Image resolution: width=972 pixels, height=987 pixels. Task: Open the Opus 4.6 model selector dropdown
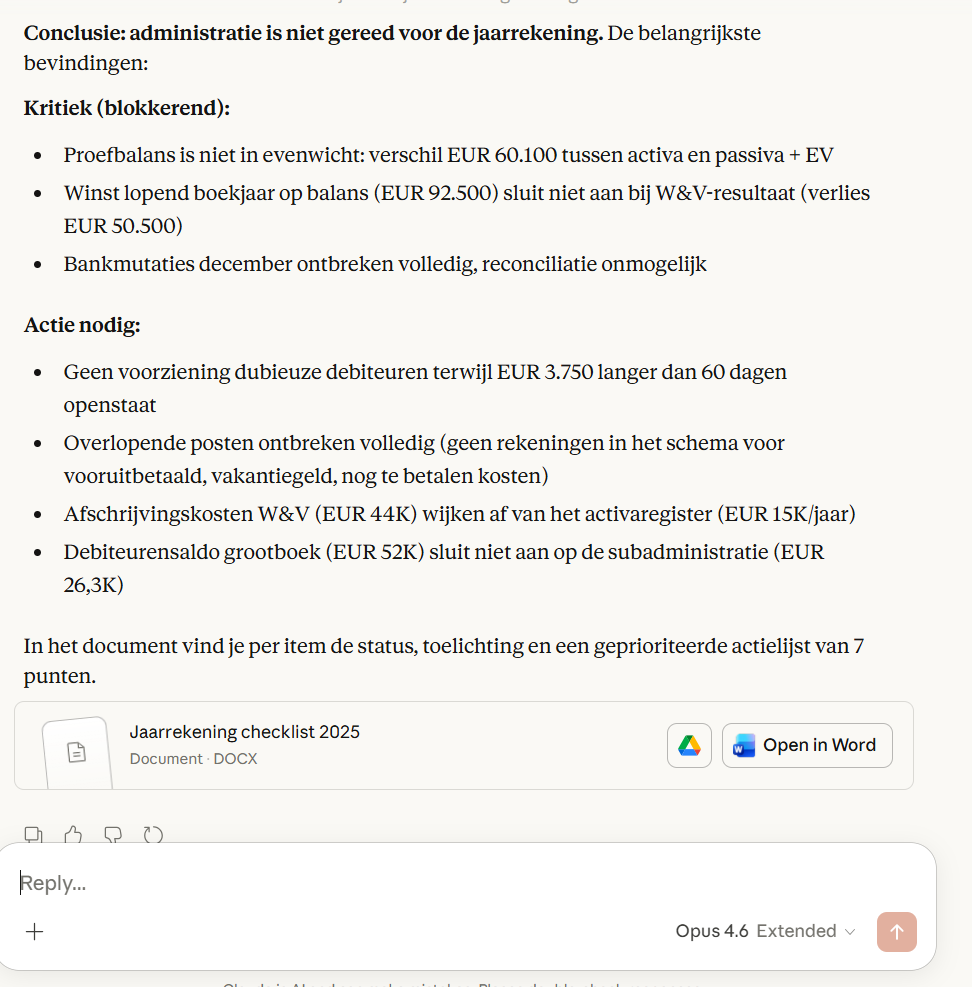click(x=712, y=931)
